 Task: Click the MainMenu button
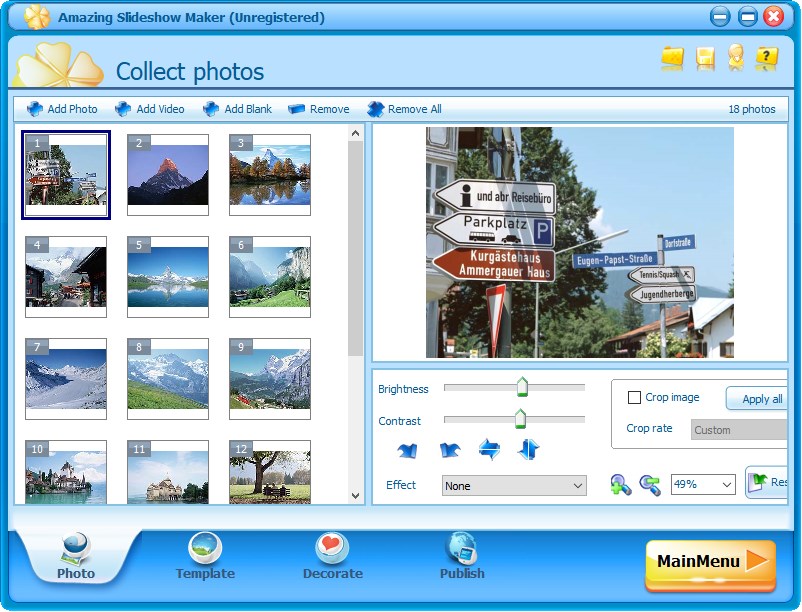[x=710, y=564]
